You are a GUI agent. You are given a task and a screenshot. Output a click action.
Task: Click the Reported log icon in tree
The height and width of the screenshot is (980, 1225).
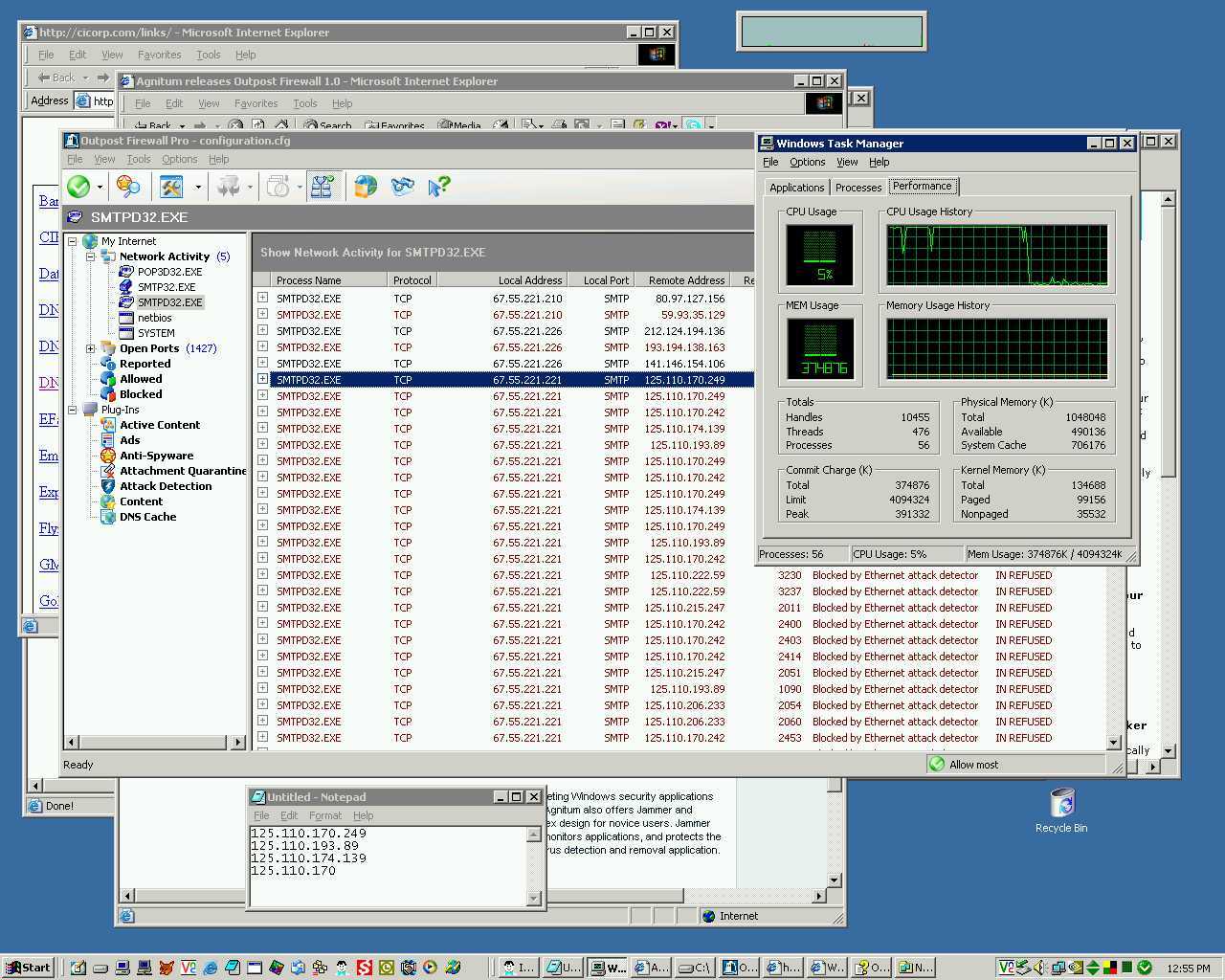[x=108, y=364]
